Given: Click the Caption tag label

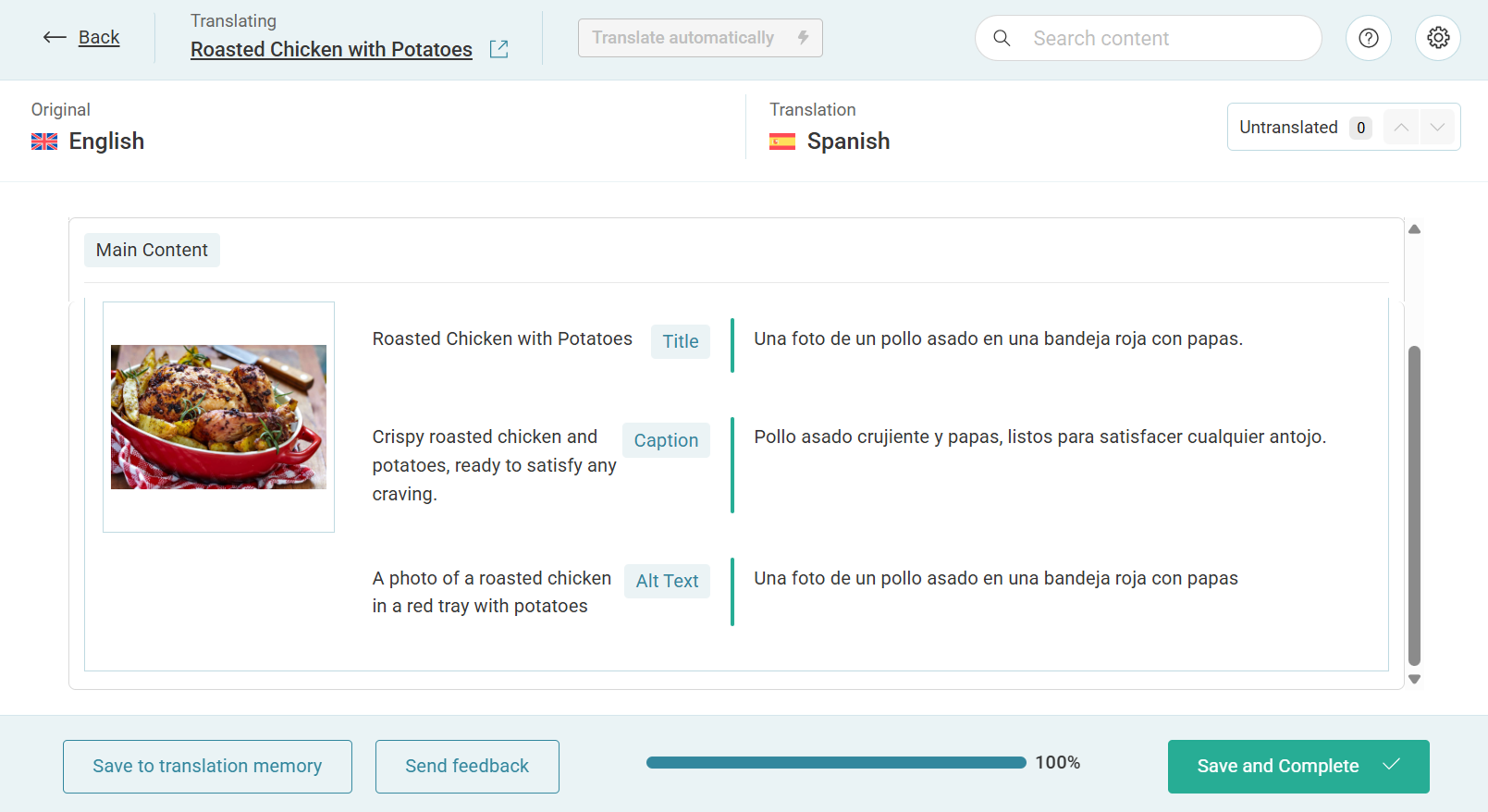Looking at the screenshot, I should point(666,440).
